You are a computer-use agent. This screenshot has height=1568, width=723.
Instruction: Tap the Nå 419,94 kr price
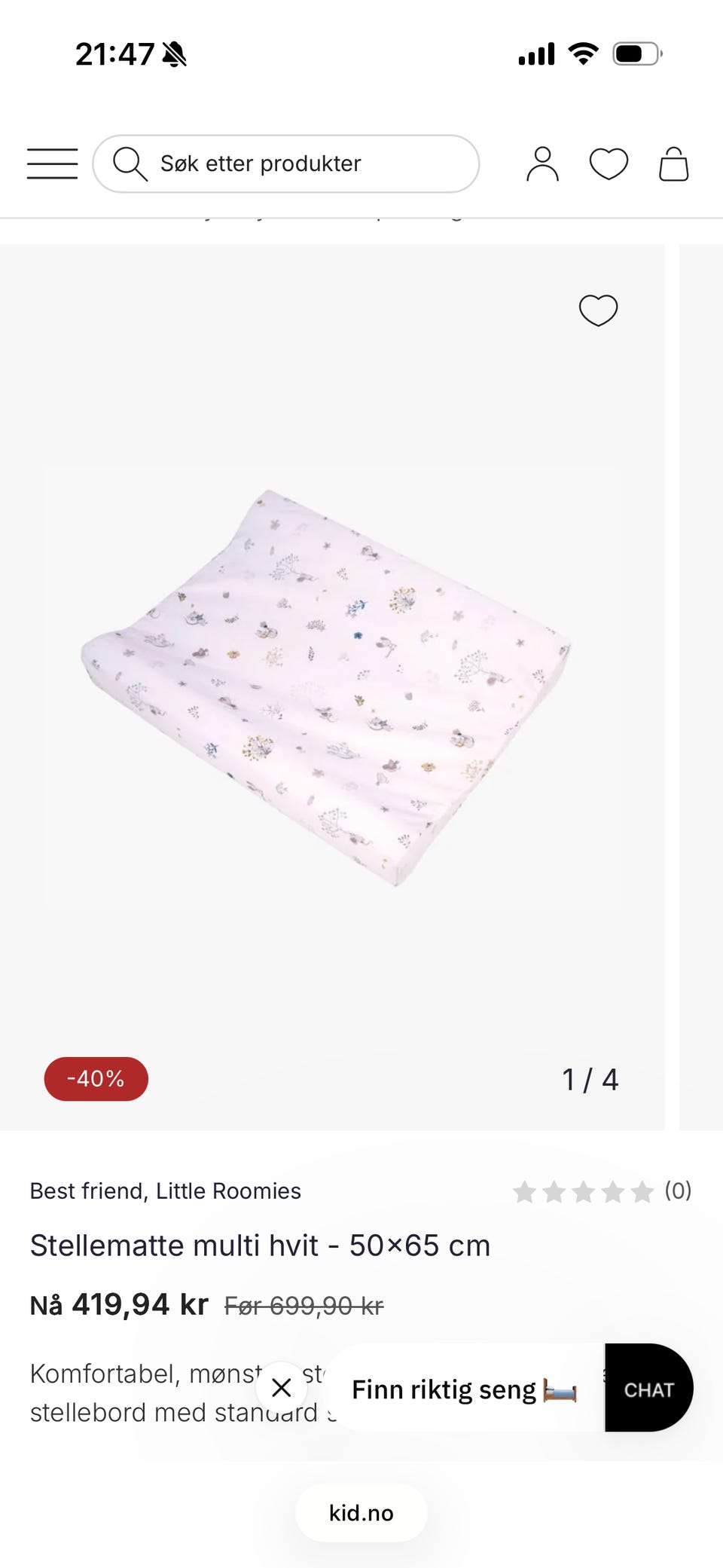(119, 1304)
